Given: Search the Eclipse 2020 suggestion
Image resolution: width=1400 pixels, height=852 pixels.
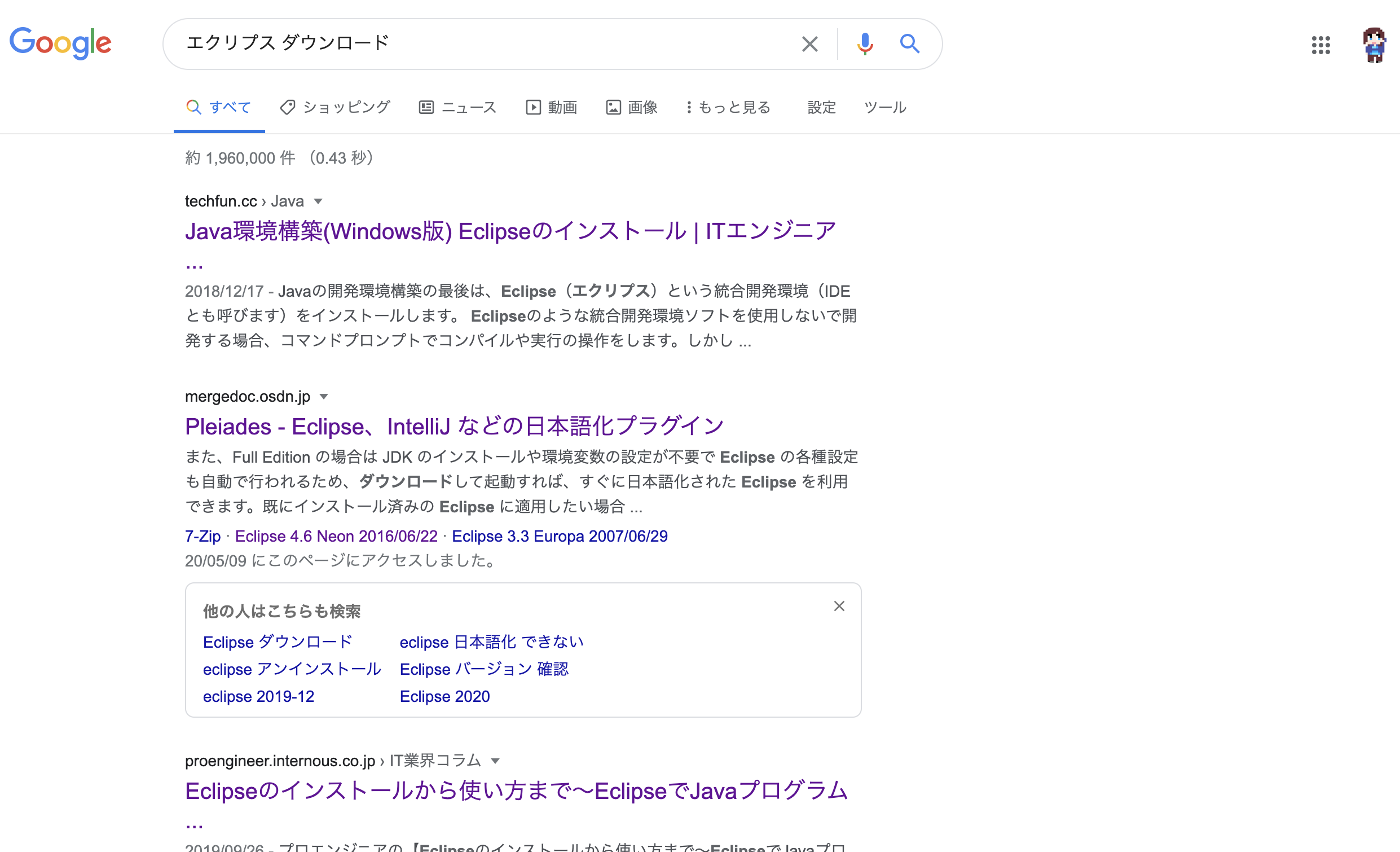Looking at the screenshot, I should [x=445, y=697].
